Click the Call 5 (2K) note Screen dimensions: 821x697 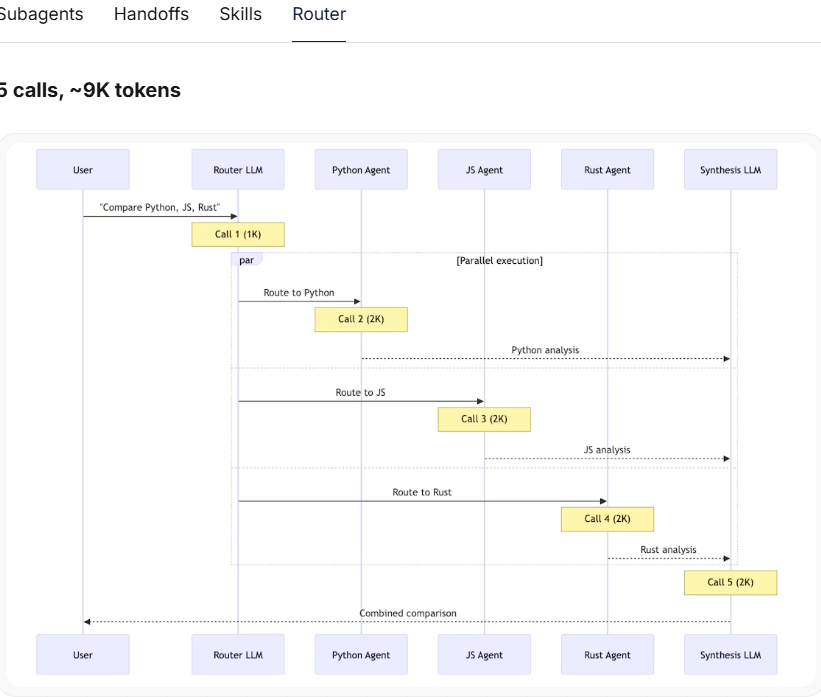coord(730,583)
